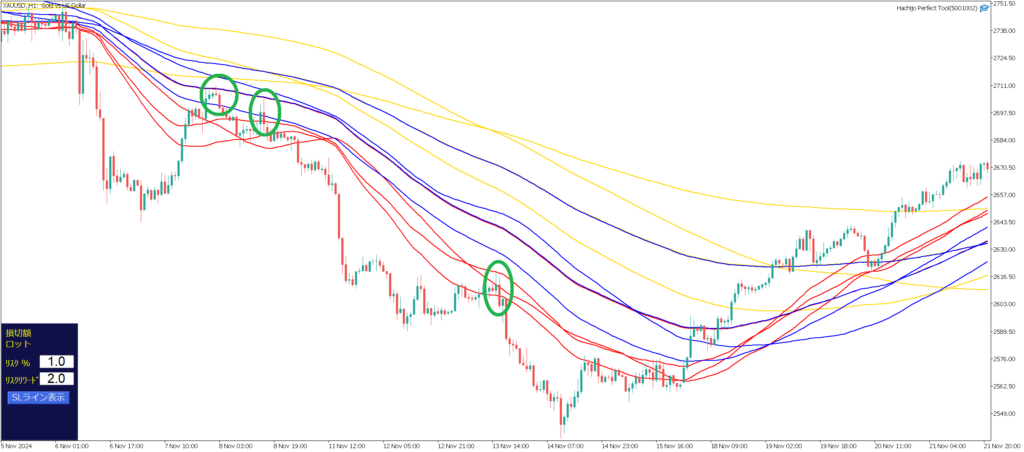Click the SLライン表示 button
Screen dimensions: 1024x452
38,397
